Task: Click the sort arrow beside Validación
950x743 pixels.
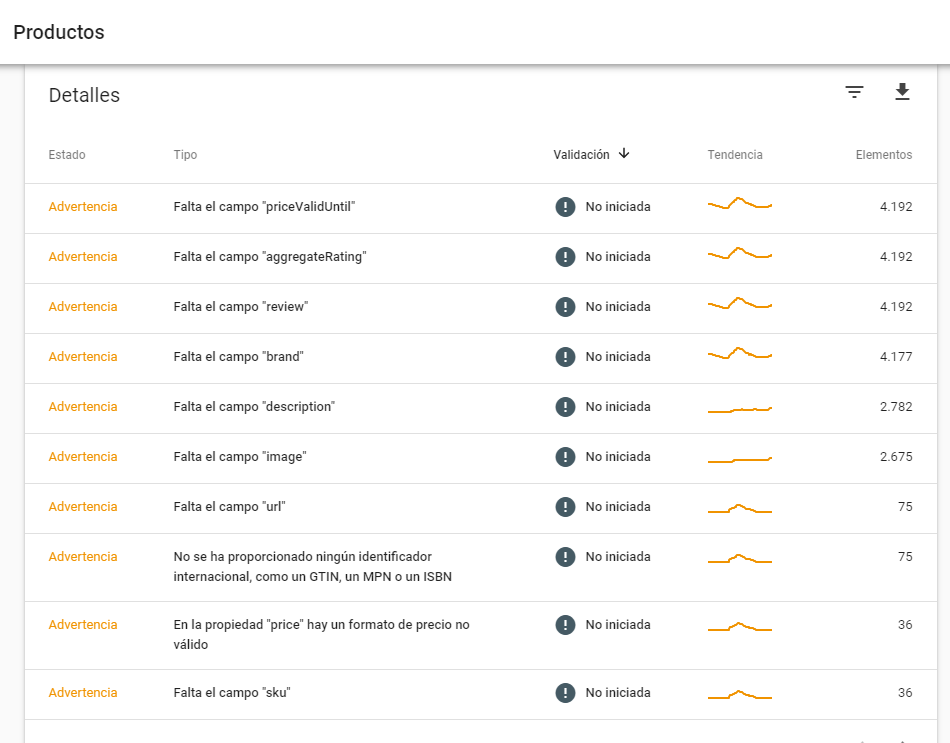Action: click(624, 154)
